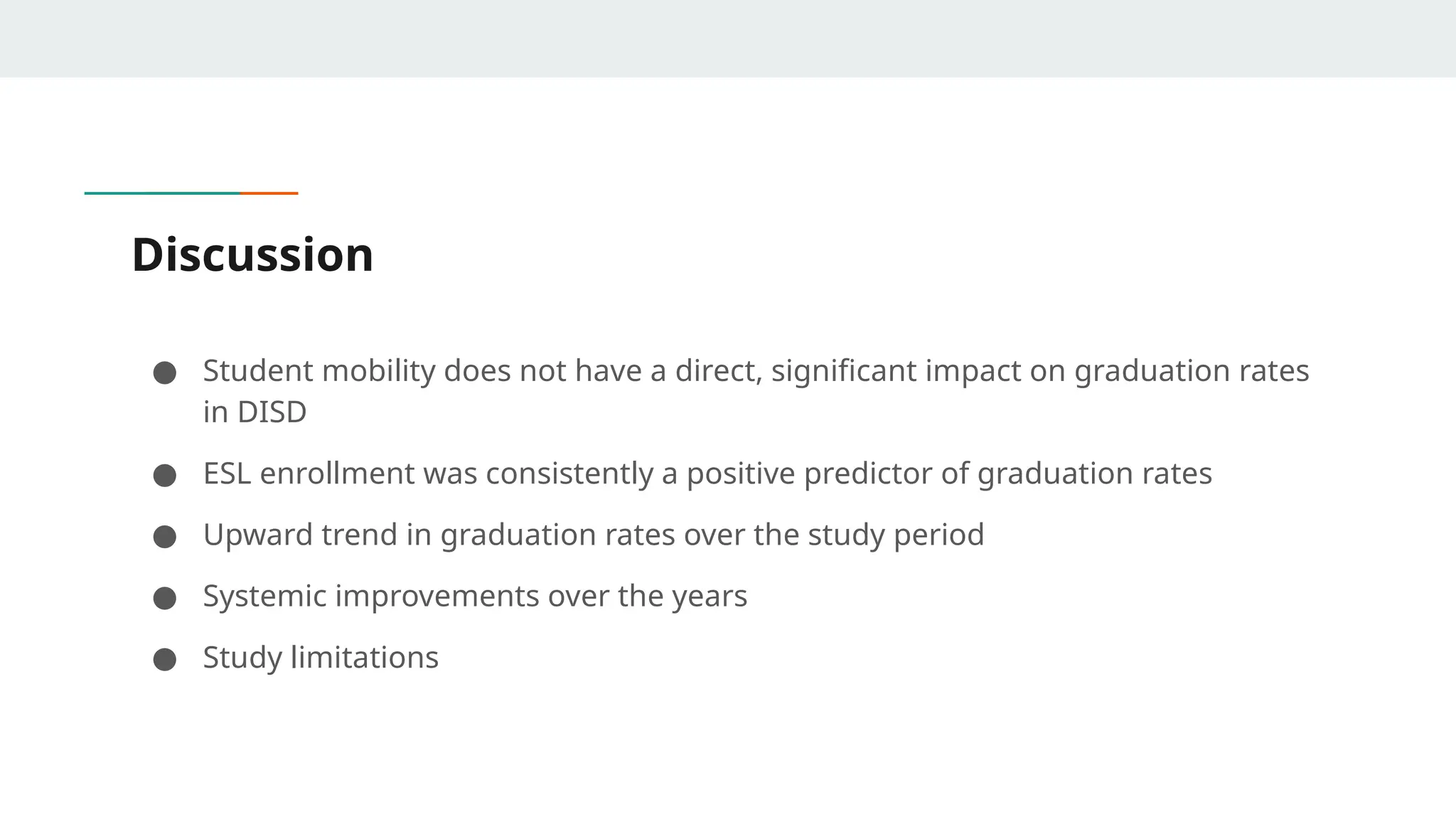Click the bullet dot before "Study limitations"
The width and height of the screenshot is (1456, 819).
pos(164,658)
